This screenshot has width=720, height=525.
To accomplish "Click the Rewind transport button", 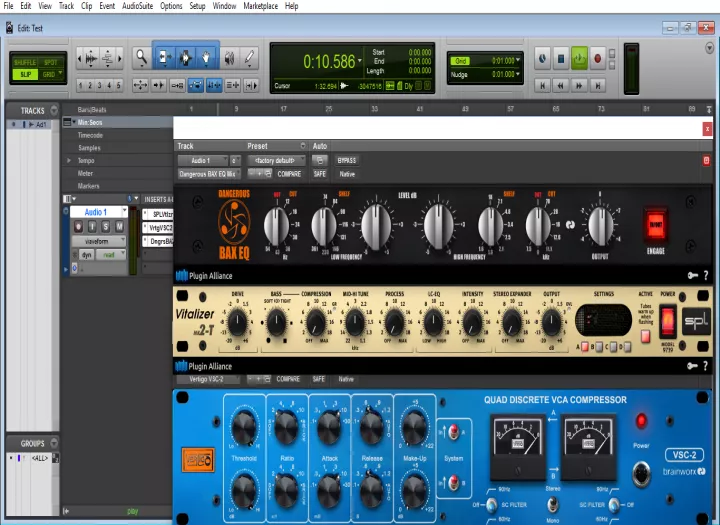I will 561,85.
